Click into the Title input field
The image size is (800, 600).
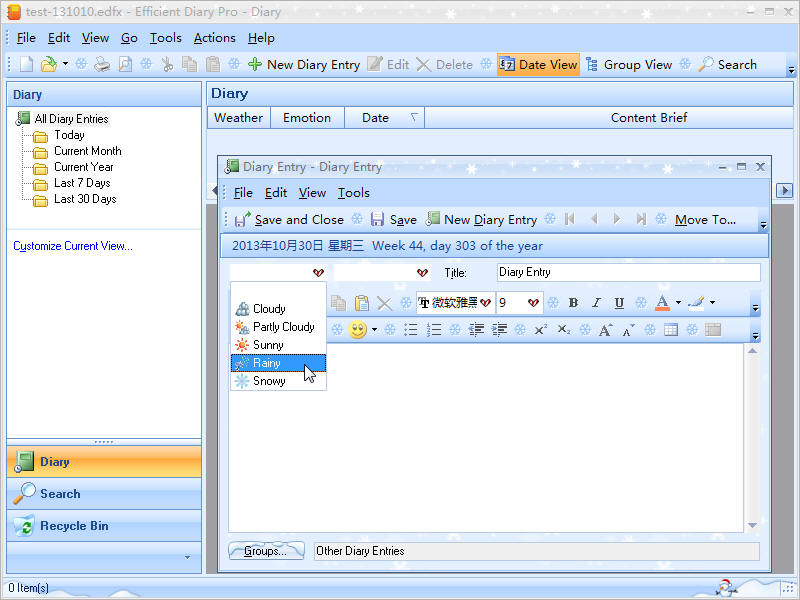[627, 272]
